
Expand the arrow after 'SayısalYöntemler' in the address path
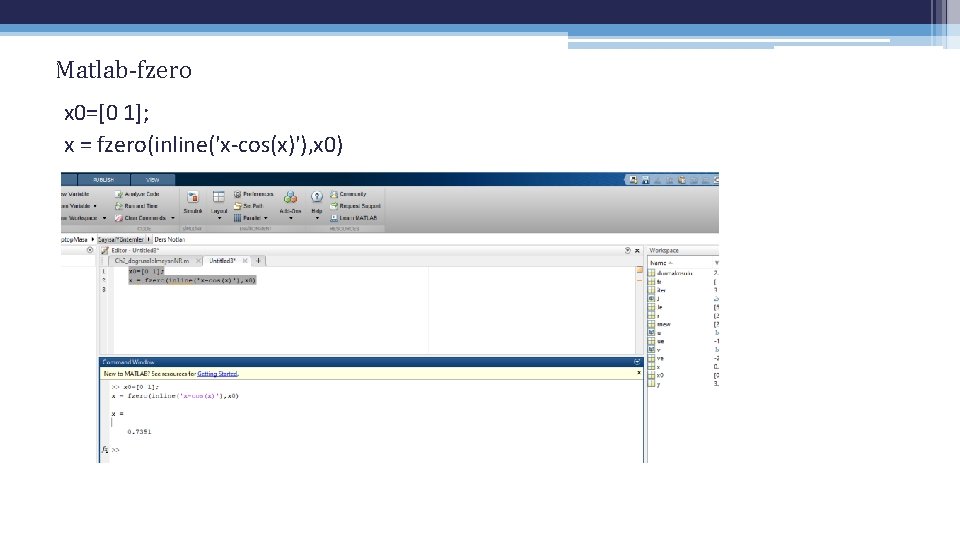pos(149,239)
